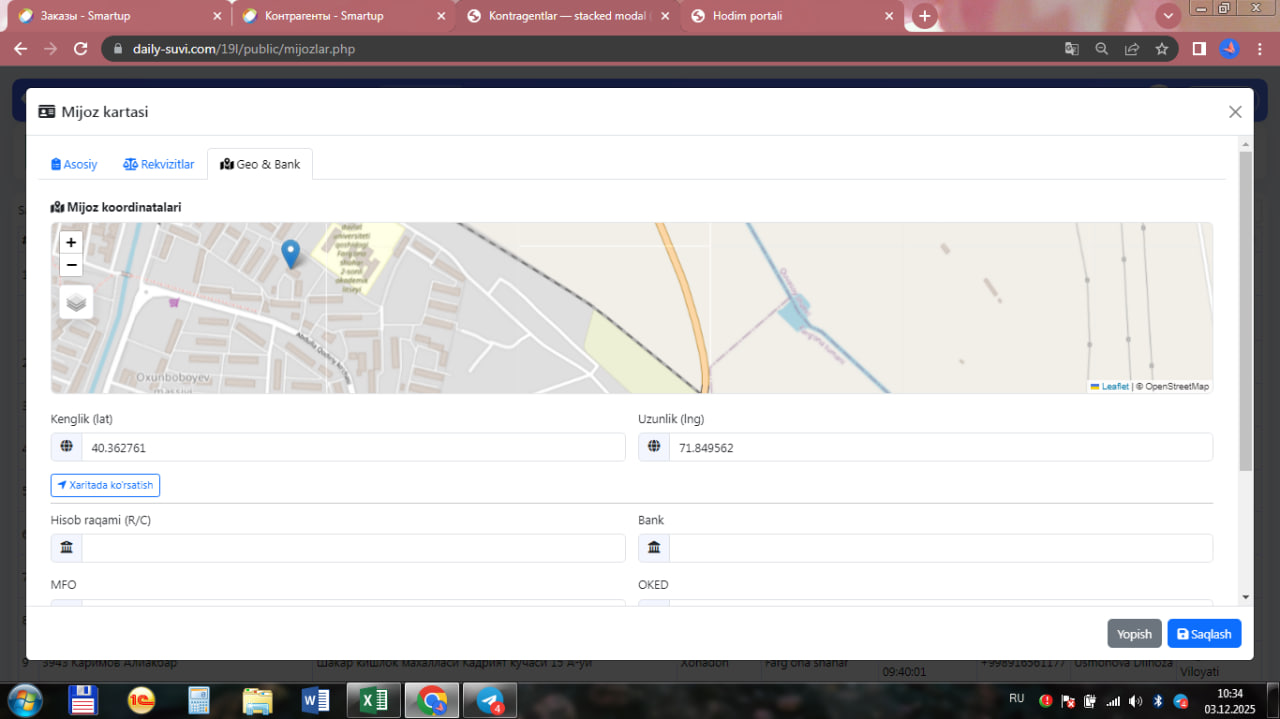Focus the Hisob raqami (R/C) field
This screenshot has height=719, width=1280.
click(x=352, y=548)
